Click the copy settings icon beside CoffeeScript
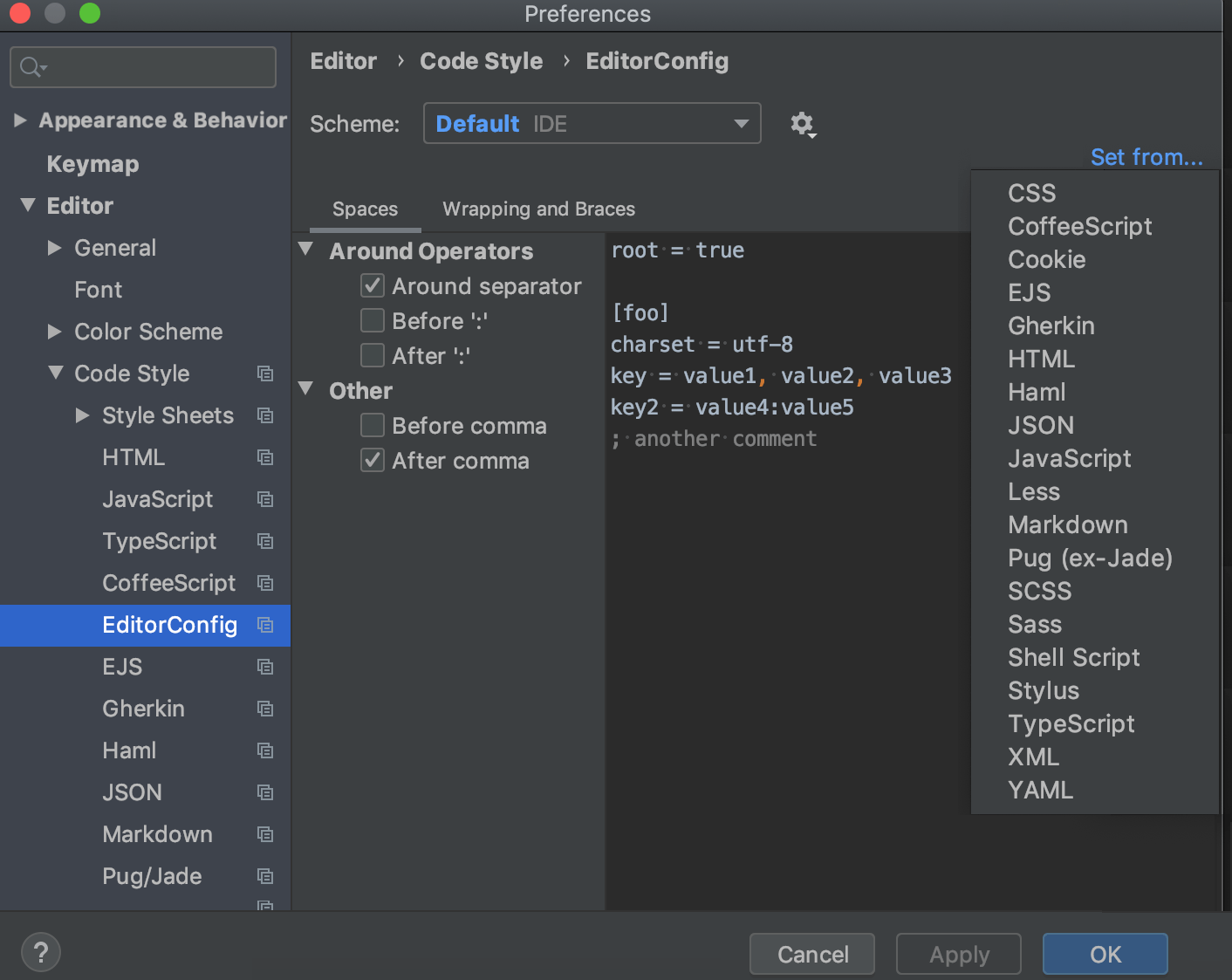This screenshot has height=980, width=1232. click(x=264, y=583)
